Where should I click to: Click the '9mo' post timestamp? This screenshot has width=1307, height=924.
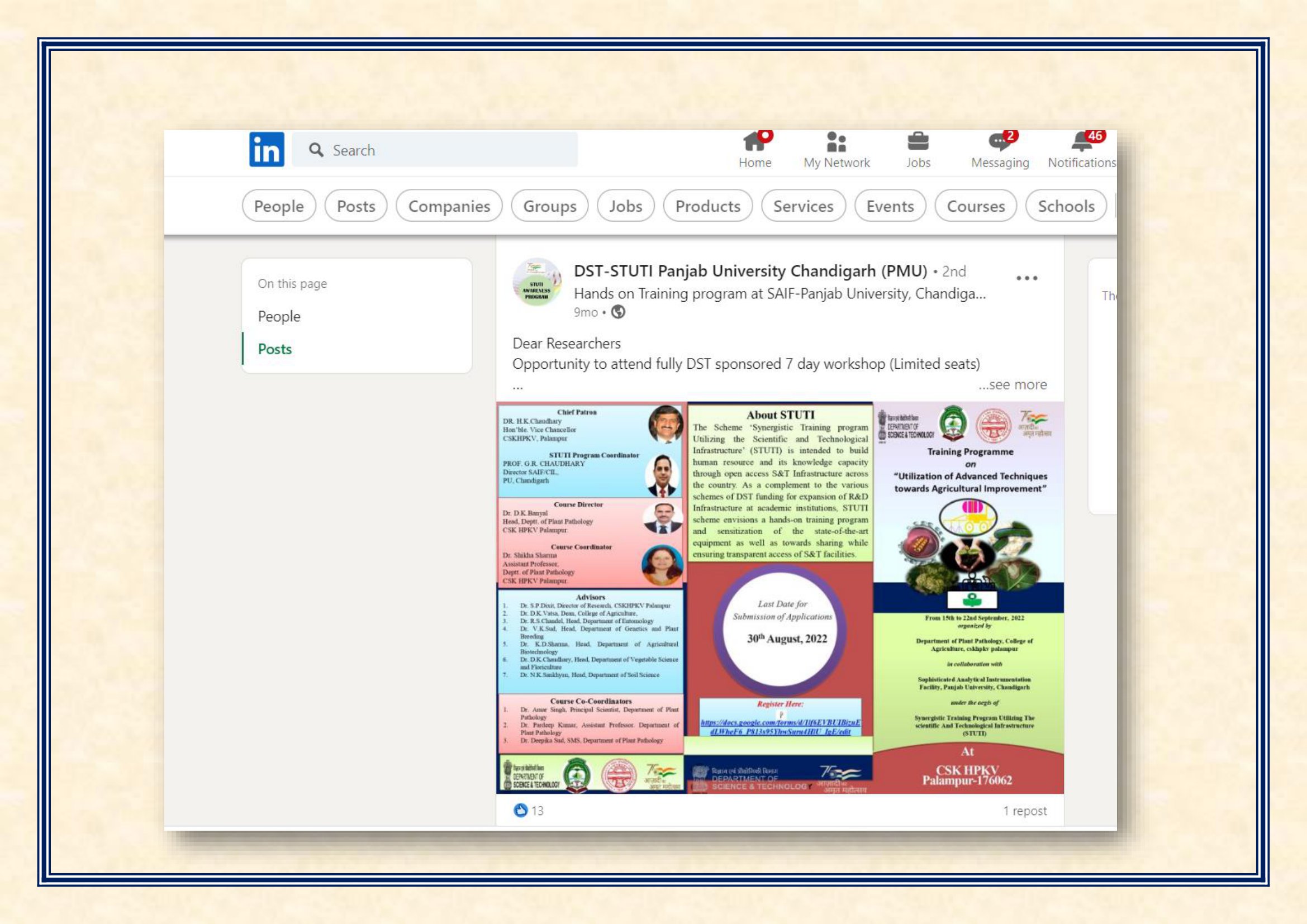tap(585, 312)
